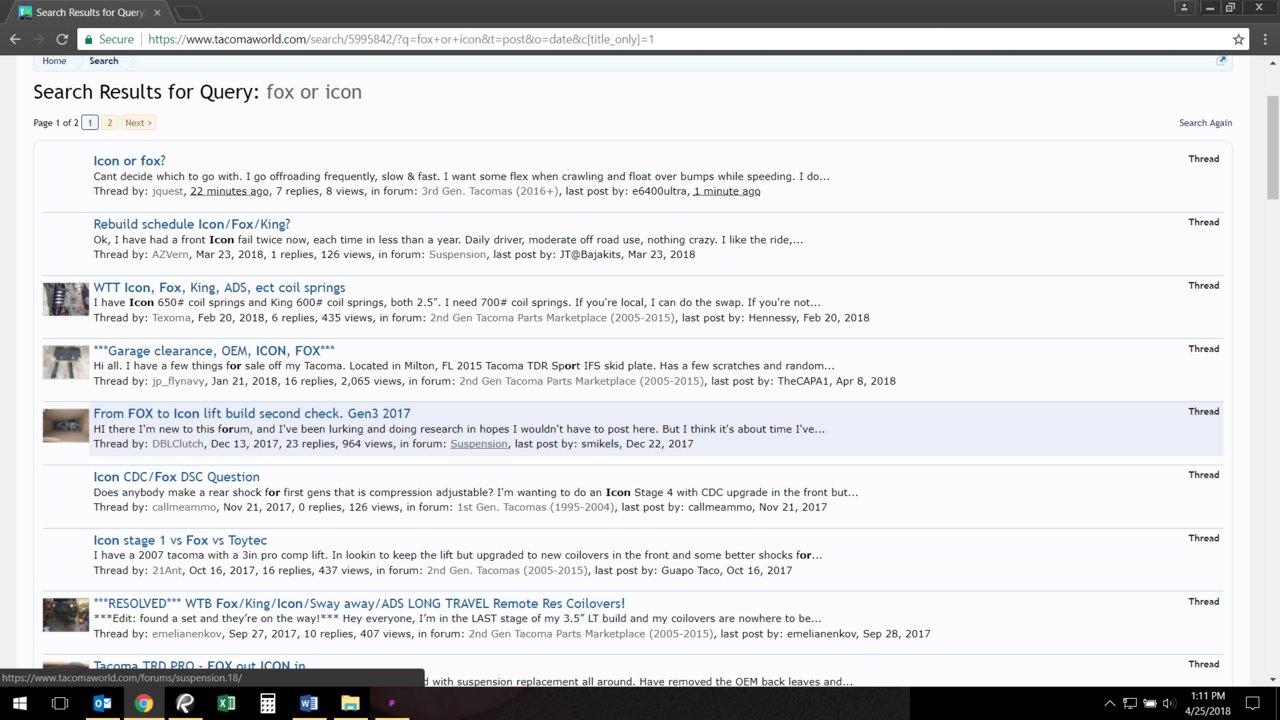This screenshot has height=720, width=1280.
Task: Bookmark page with the star icon
Action: pos(1239,40)
